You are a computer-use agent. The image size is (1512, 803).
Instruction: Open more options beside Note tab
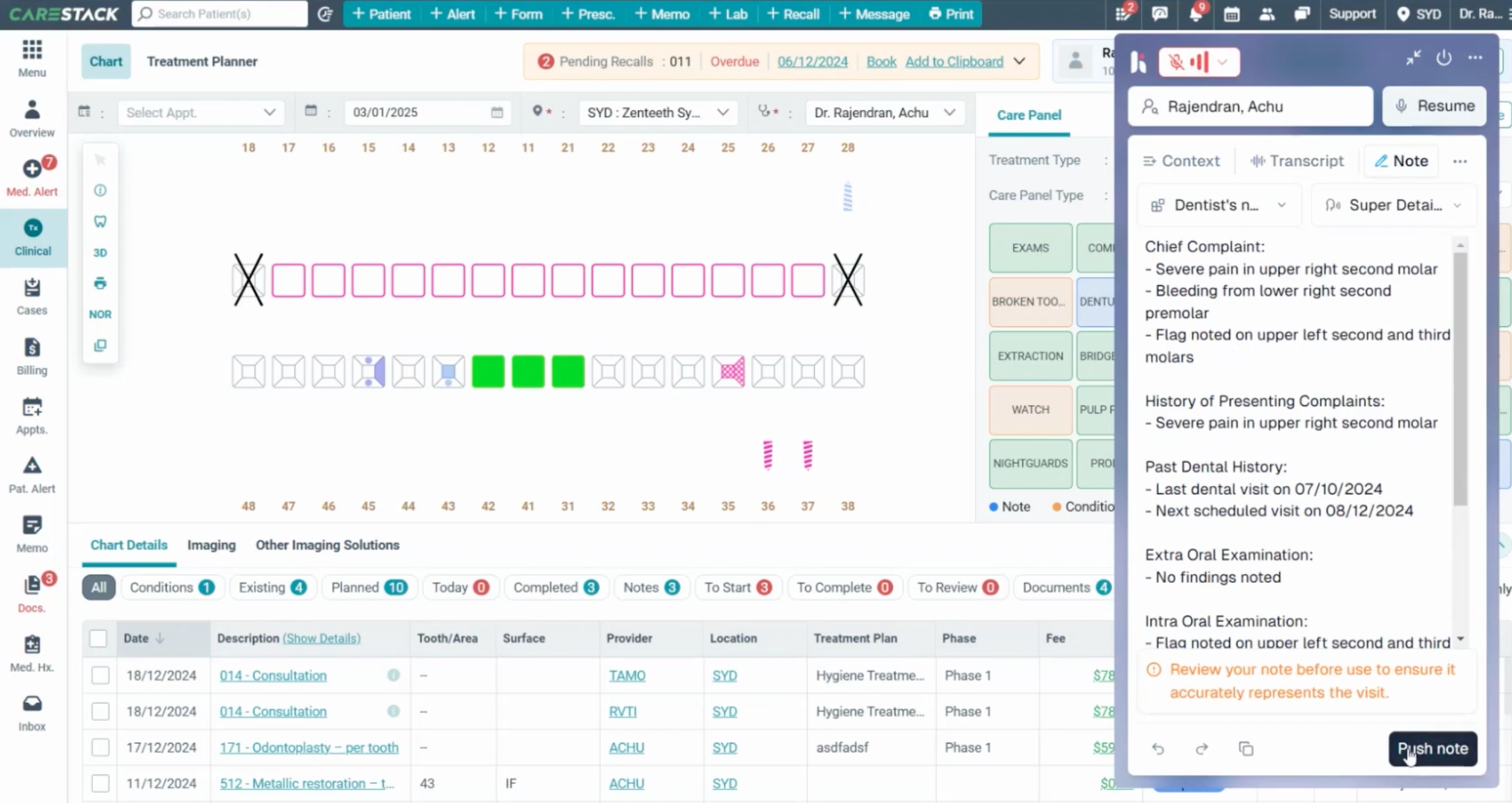click(x=1460, y=161)
